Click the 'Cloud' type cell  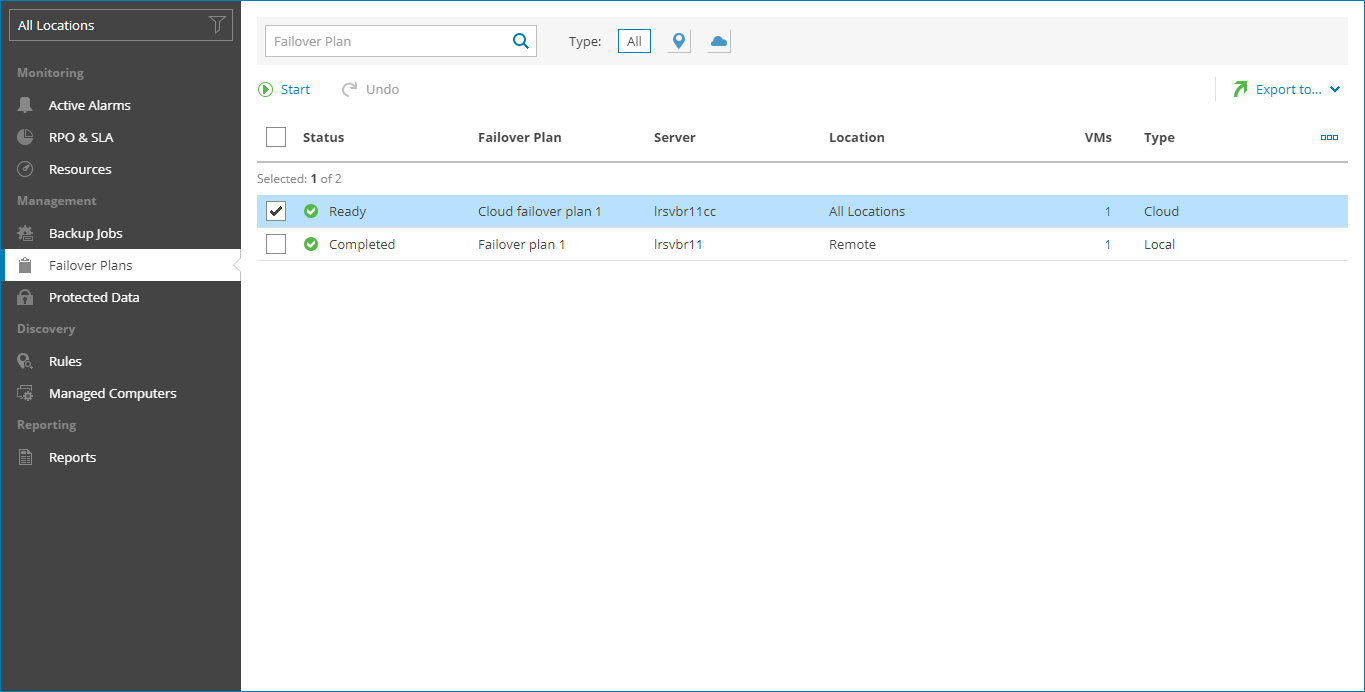point(1161,211)
